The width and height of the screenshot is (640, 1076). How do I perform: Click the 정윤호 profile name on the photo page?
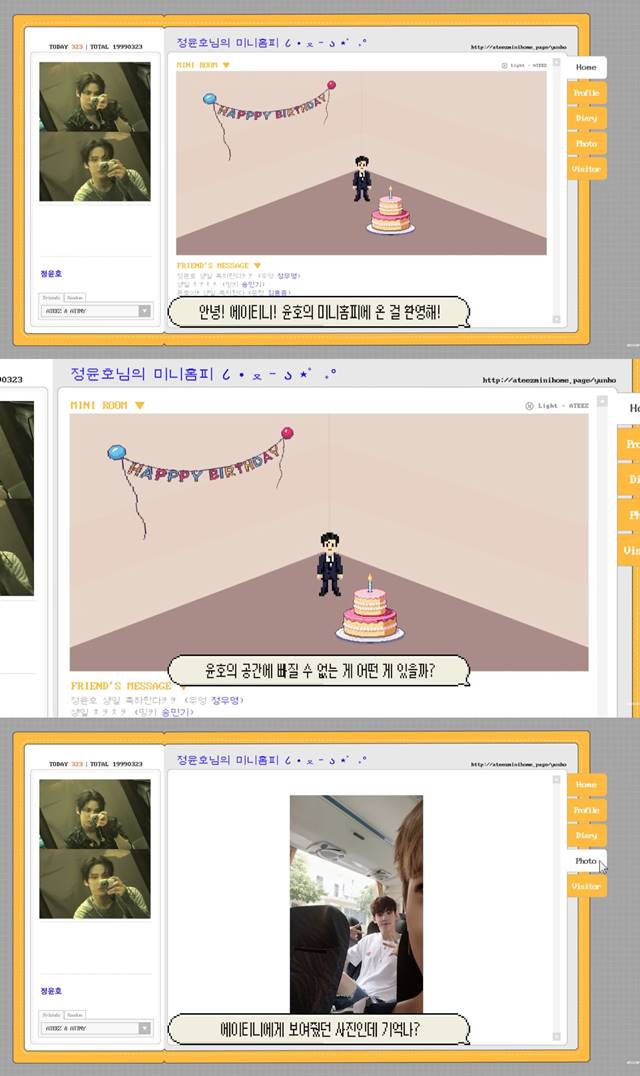pyautogui.click(x=51, y=991)
